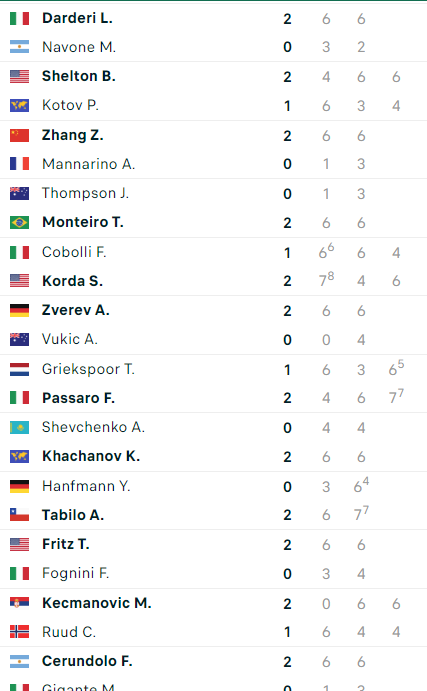This screenshot has height=691, width=427.
Task: Click the Serbian flag beside Kecmanovic M.
Action: [x=19, y=603]
